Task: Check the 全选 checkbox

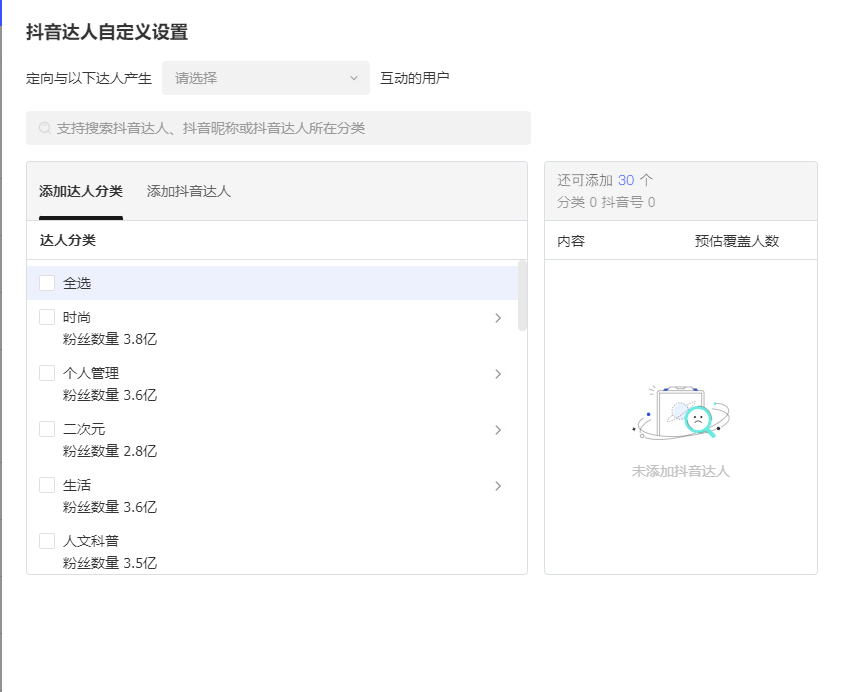Action: click(47, 283)
